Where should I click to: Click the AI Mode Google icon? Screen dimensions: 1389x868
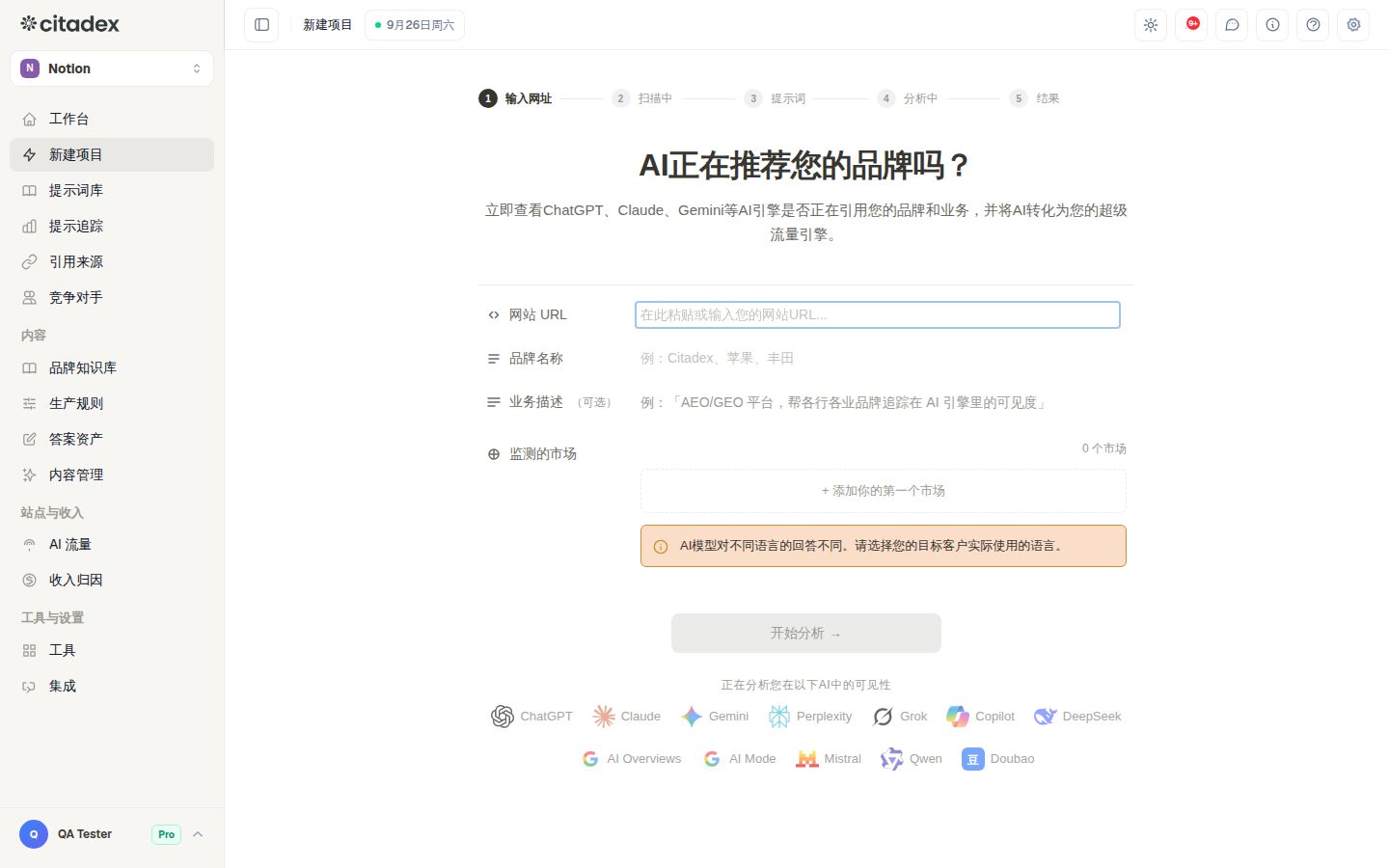[x=712, y=759]
